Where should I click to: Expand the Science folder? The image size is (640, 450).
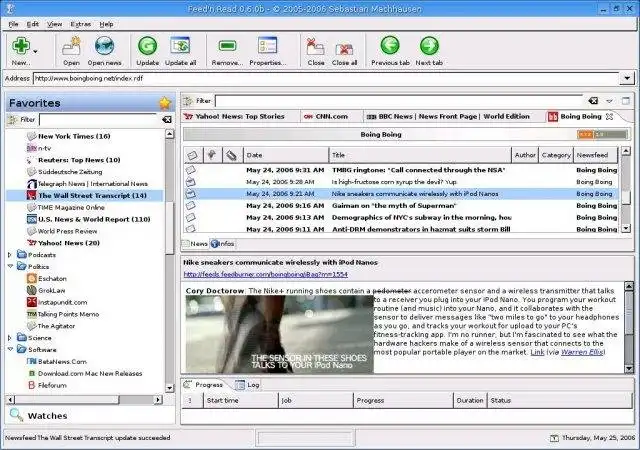tap(10, 338)
